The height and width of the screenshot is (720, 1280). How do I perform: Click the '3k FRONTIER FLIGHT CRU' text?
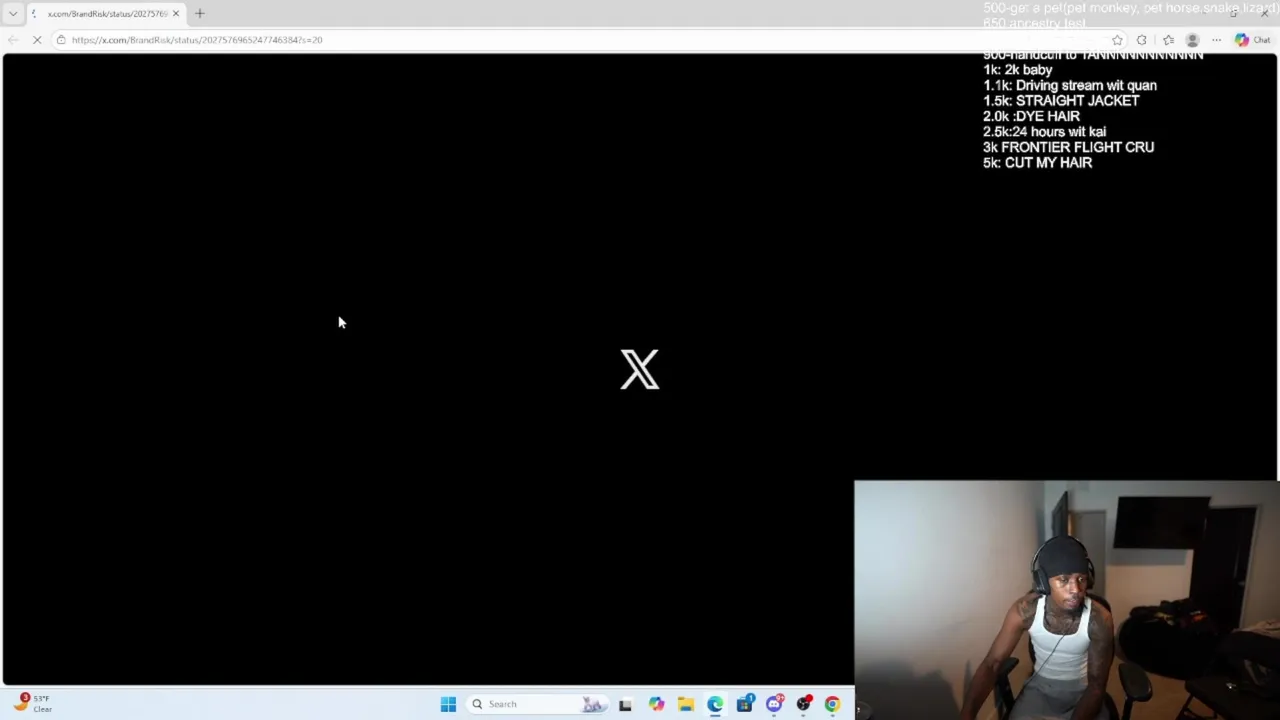1068,147
